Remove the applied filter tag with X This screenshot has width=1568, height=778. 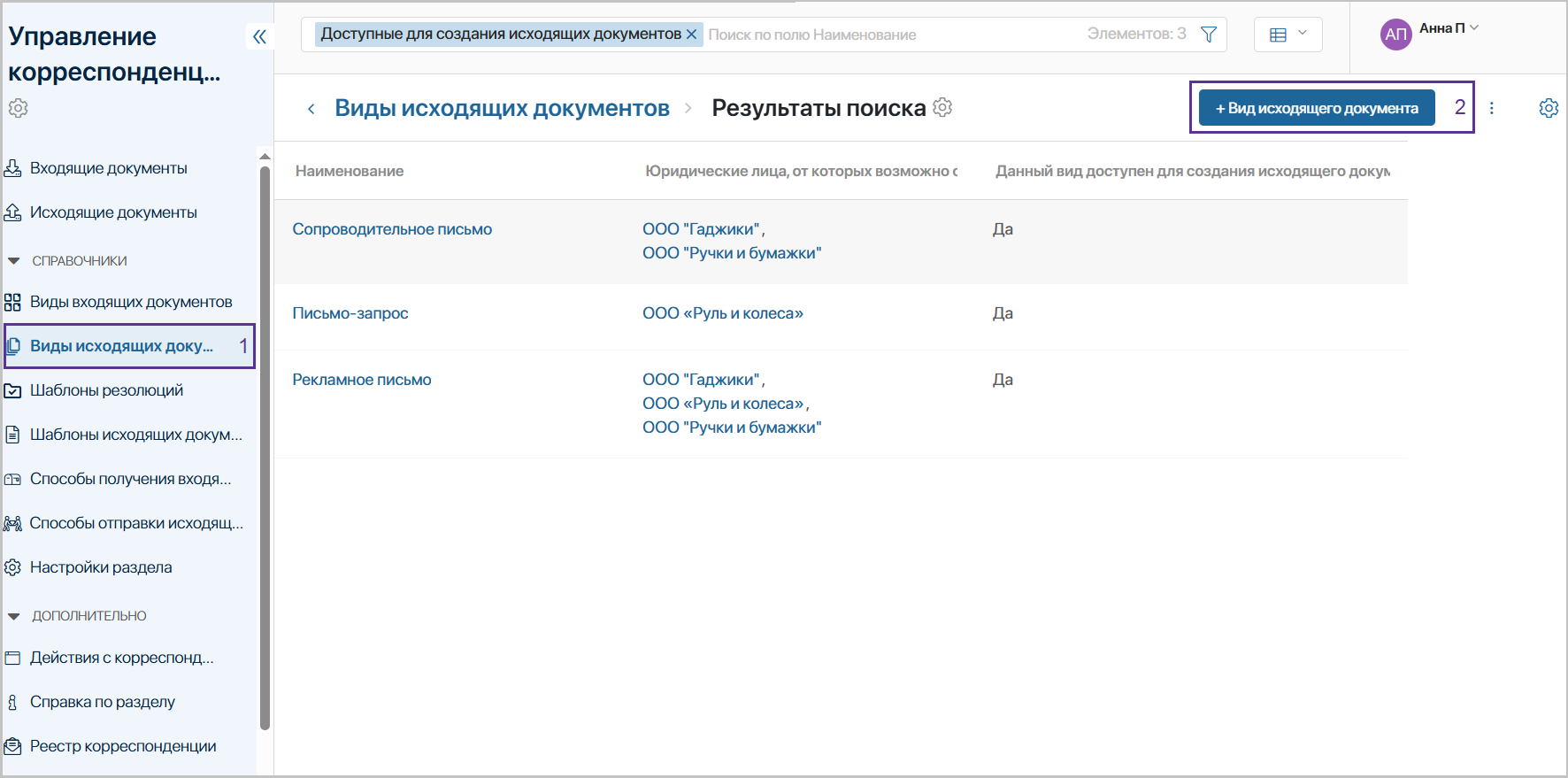tap(692, 35)
